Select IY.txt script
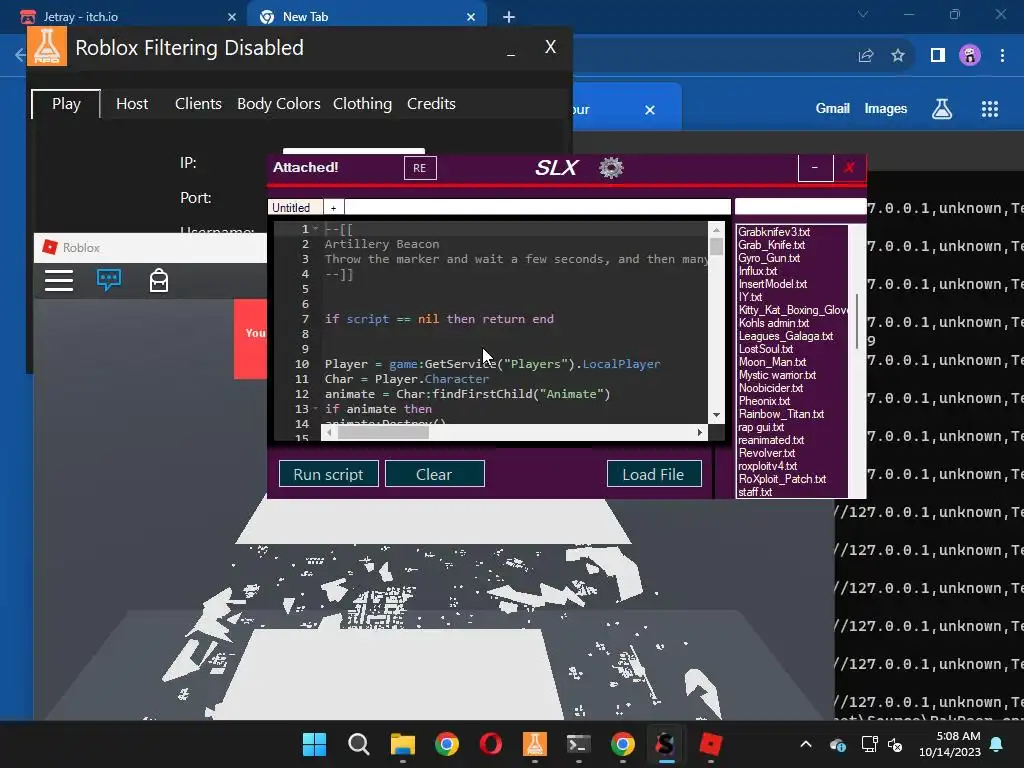 (750, 297)
